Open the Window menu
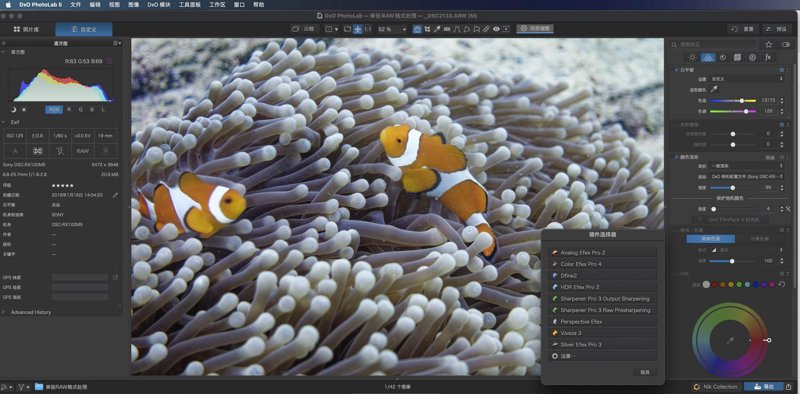This screenshot has width=800, height=394. tap(239, 5)
